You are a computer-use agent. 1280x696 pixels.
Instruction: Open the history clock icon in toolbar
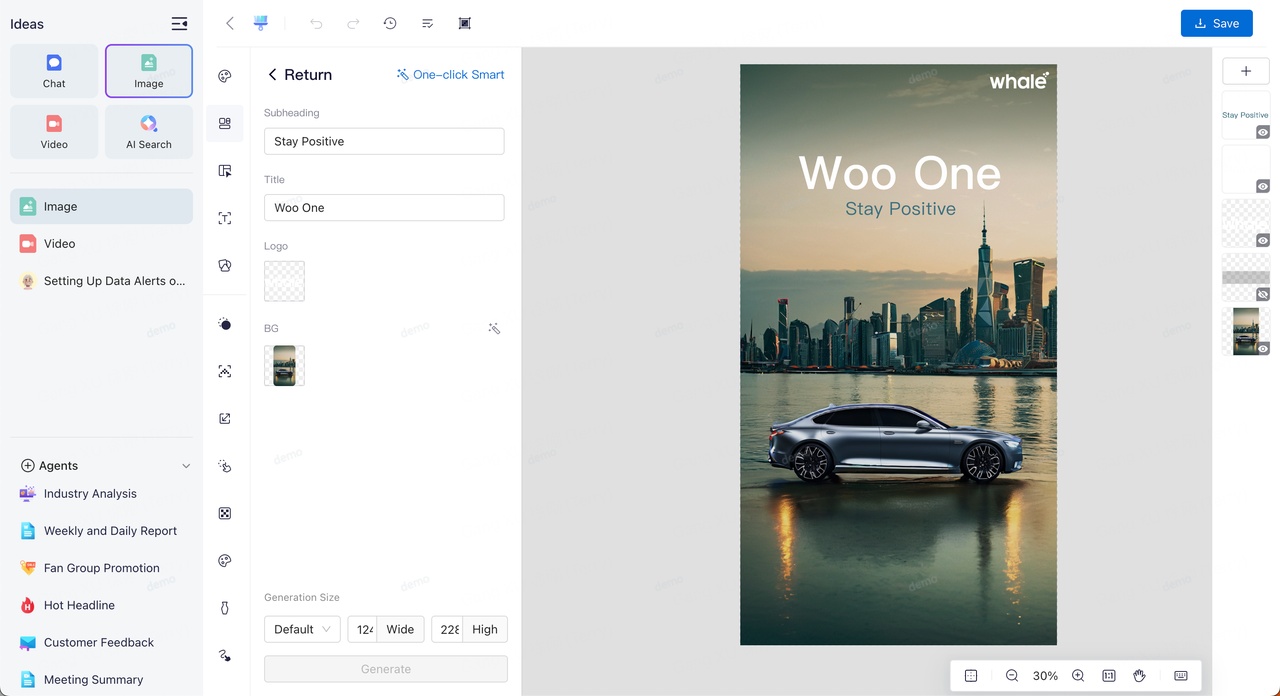pos(390,23)
